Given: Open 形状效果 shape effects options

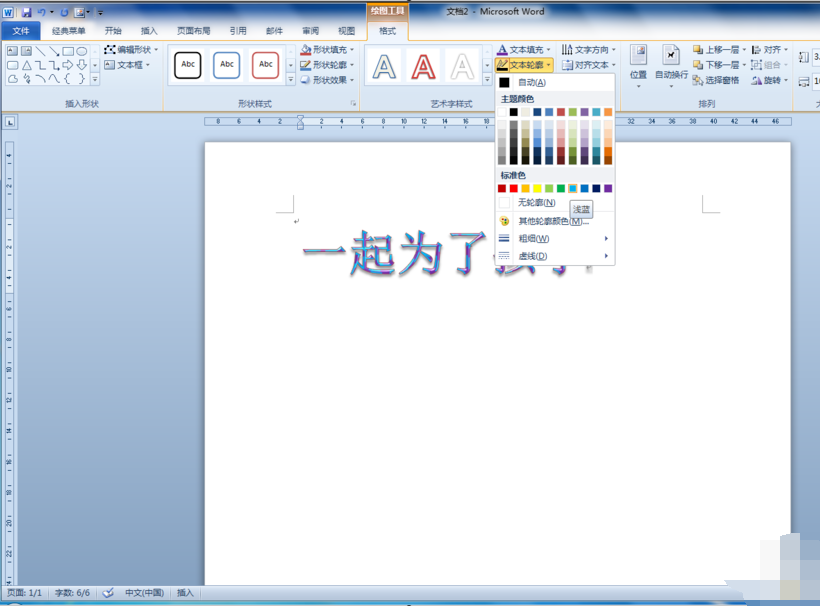Looking at the screenshot, I should [x=327, y=80].
